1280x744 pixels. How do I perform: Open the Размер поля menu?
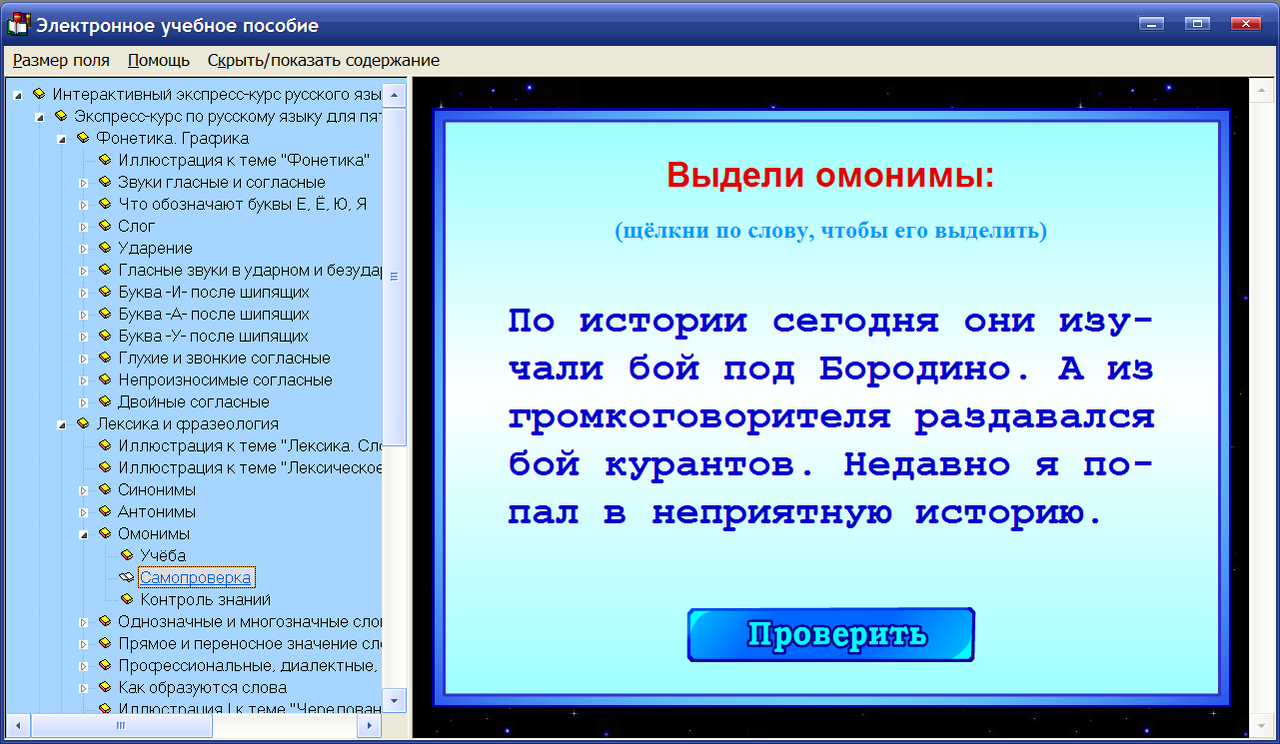(60, 60)
